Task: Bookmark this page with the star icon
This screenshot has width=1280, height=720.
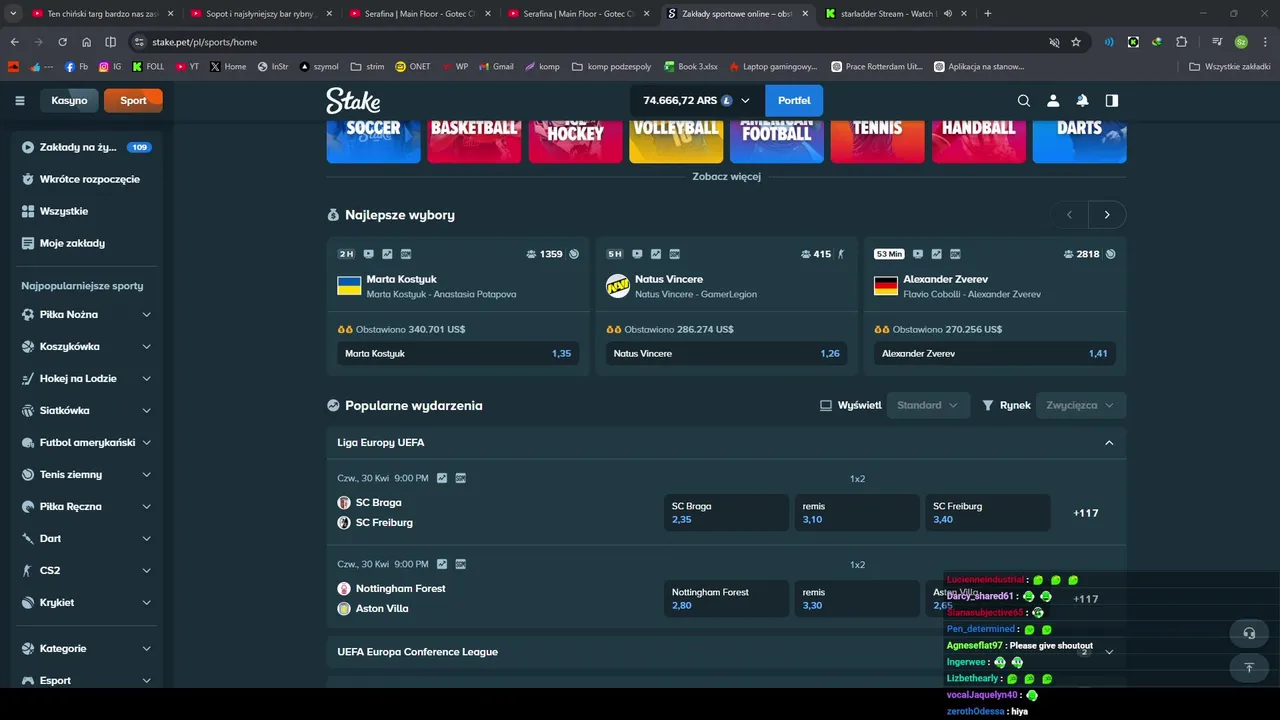Action: point(1076,42)
